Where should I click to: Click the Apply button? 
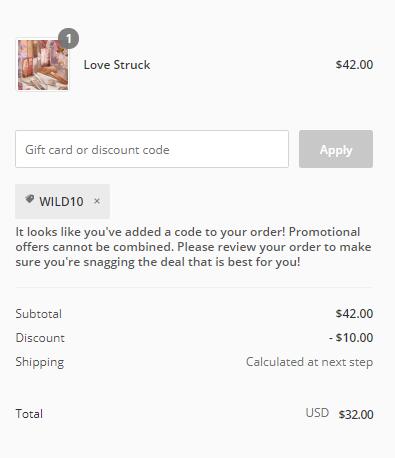pyautogui.click(x=336, y=149)
